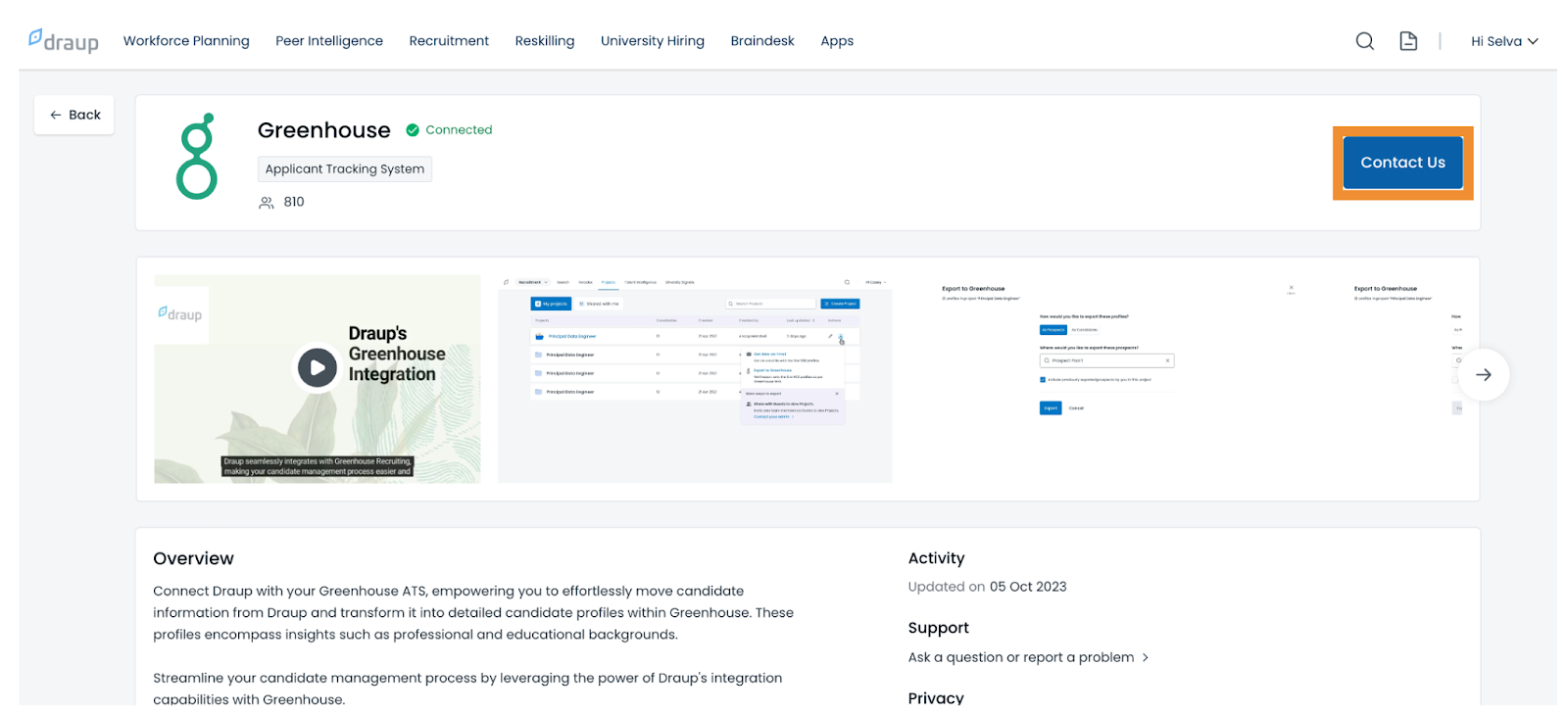Click the Draup logo in header
Screen dimensions: 1568x714
[x=64, y=40]
